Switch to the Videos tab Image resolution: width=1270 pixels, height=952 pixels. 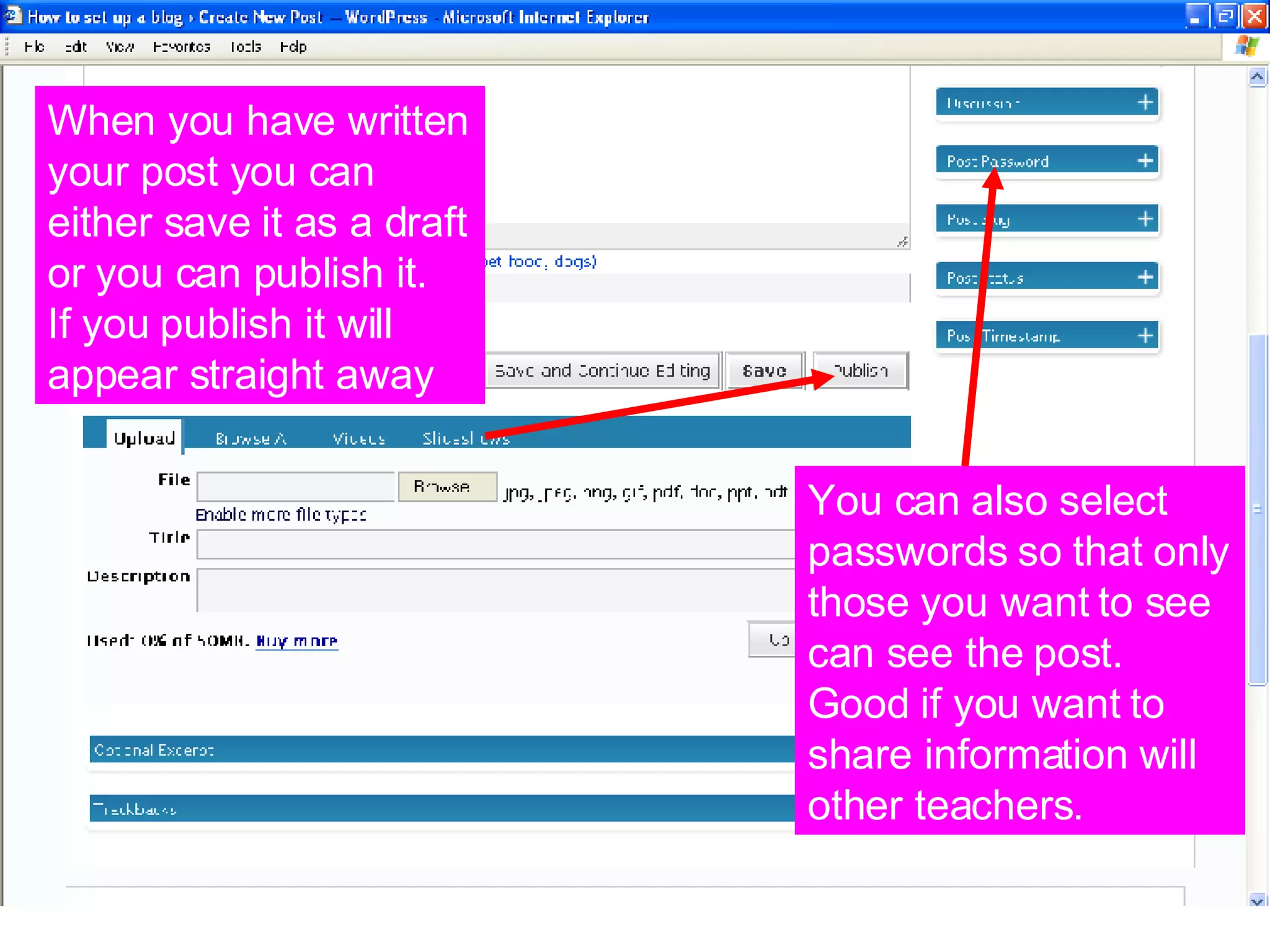click(358, 438)
